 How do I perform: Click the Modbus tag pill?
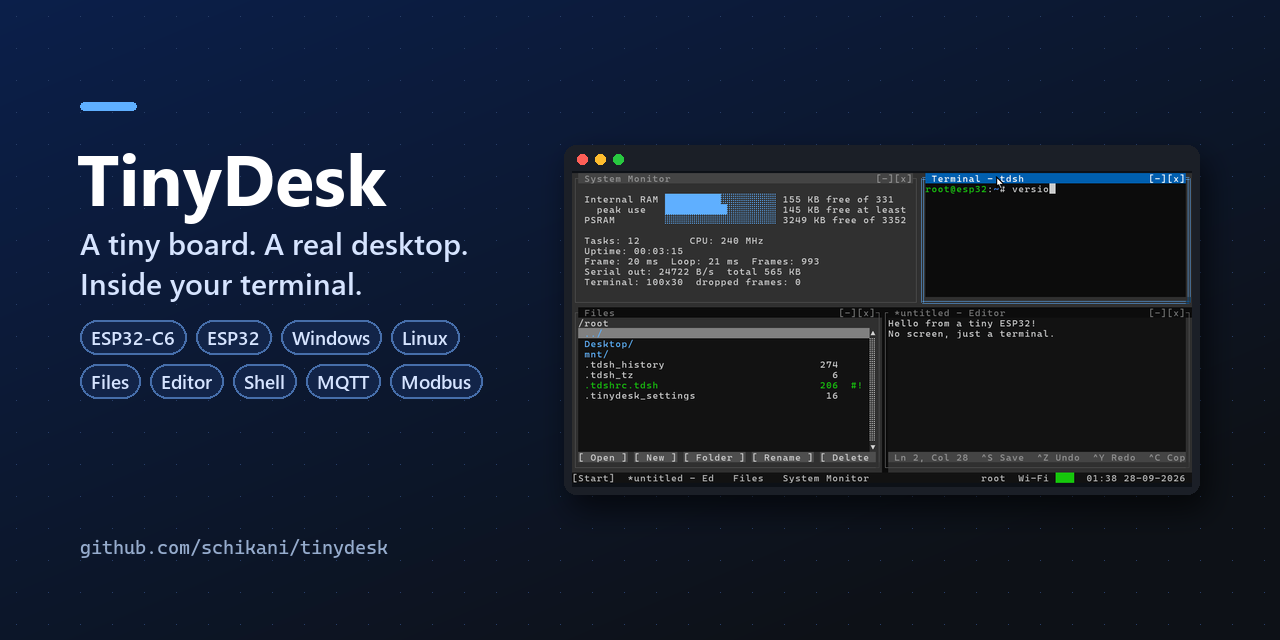(x=436, y=382)
